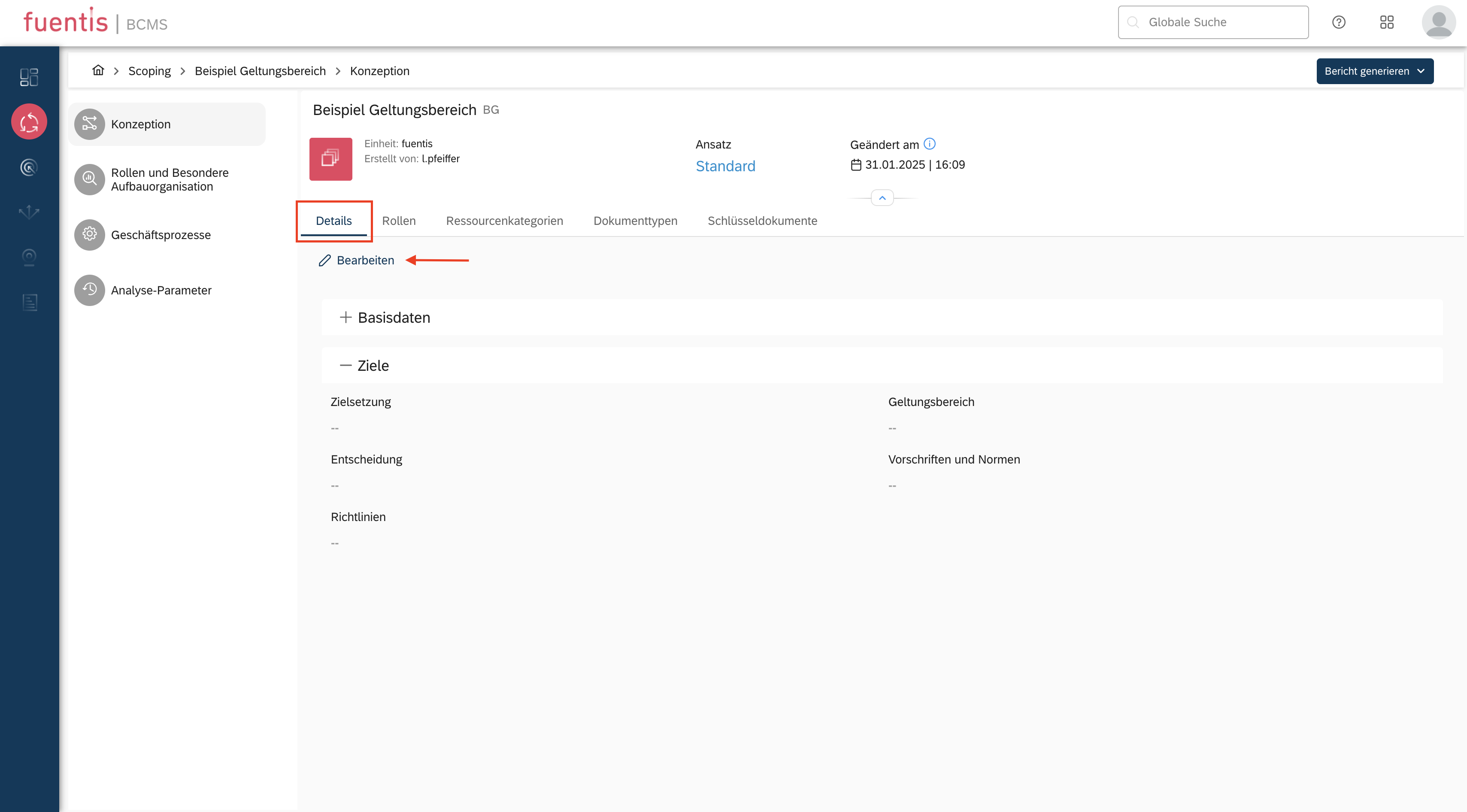Collapse header with the chevron-up toggle
The height and width of the screenshot is (812, 1467).
point(882,198)
